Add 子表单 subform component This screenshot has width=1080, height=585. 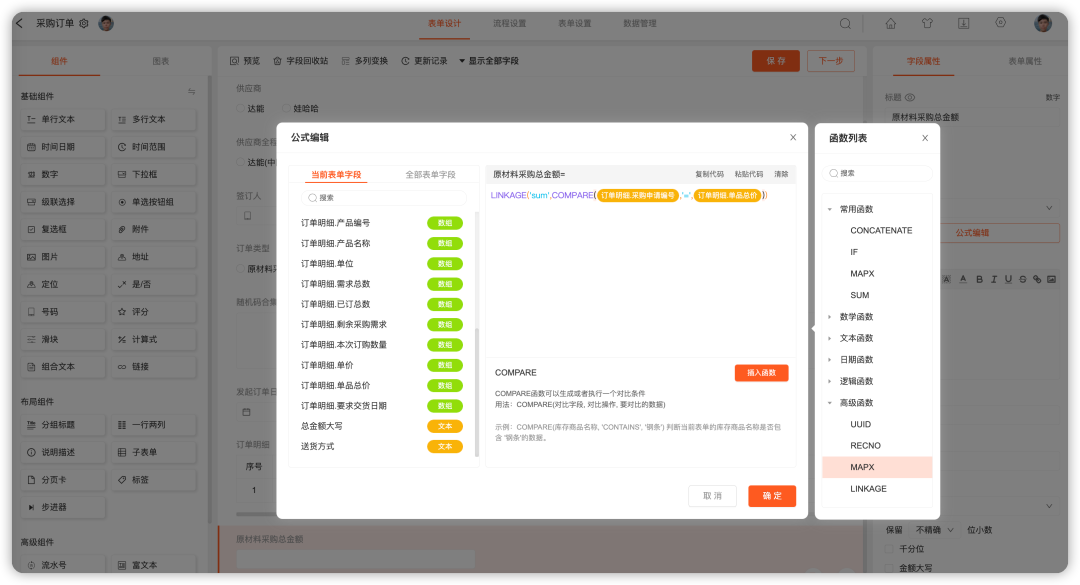[x=154, y=453]
